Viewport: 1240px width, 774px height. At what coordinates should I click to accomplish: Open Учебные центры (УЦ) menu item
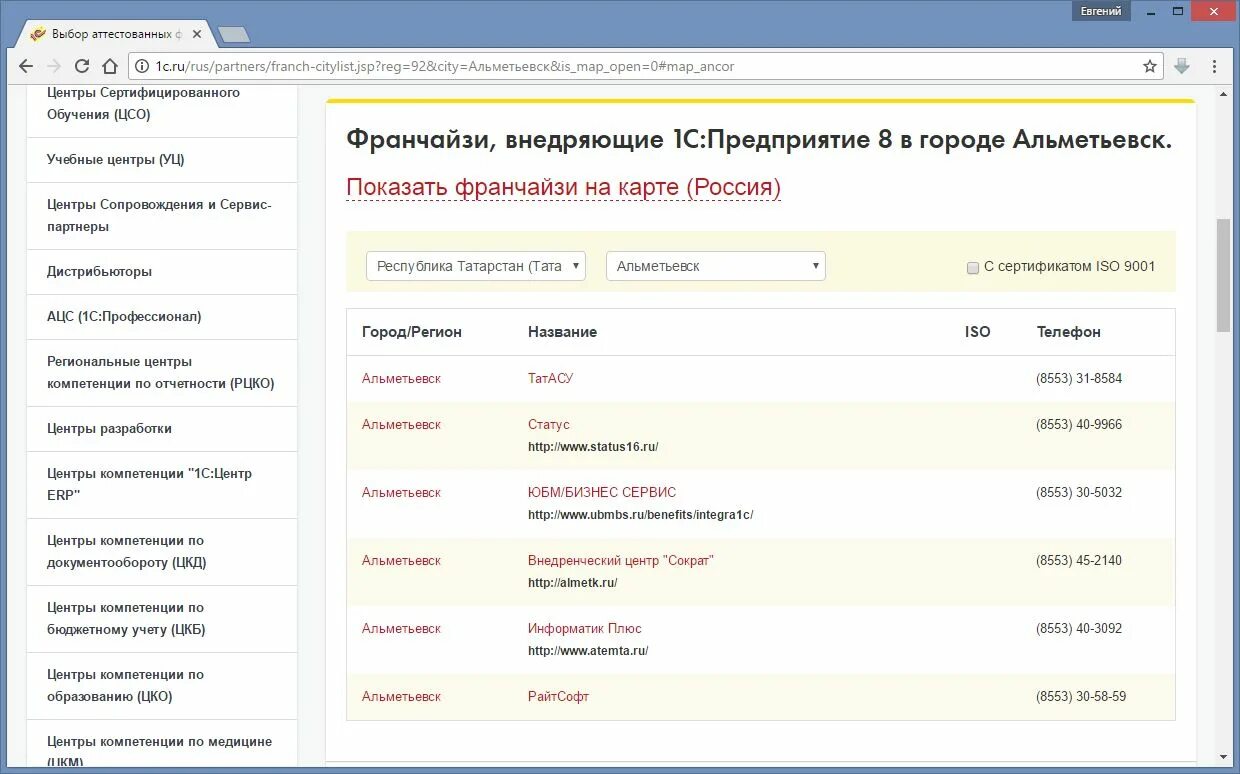pyautogui.click(x=162, y=160)
